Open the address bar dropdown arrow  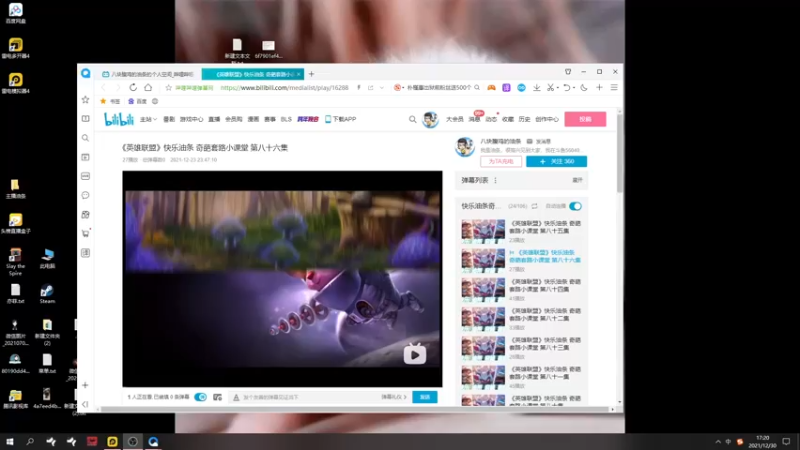[382, 88]
